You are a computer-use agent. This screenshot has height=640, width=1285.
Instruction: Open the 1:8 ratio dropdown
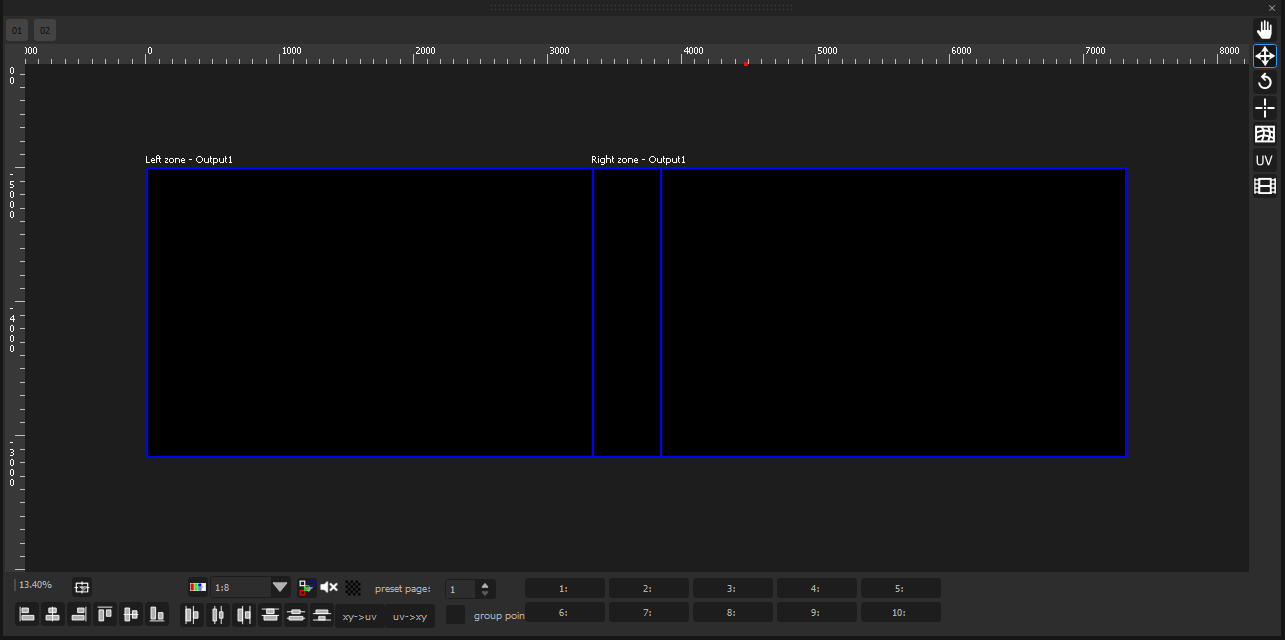click(x=280, y=588)
